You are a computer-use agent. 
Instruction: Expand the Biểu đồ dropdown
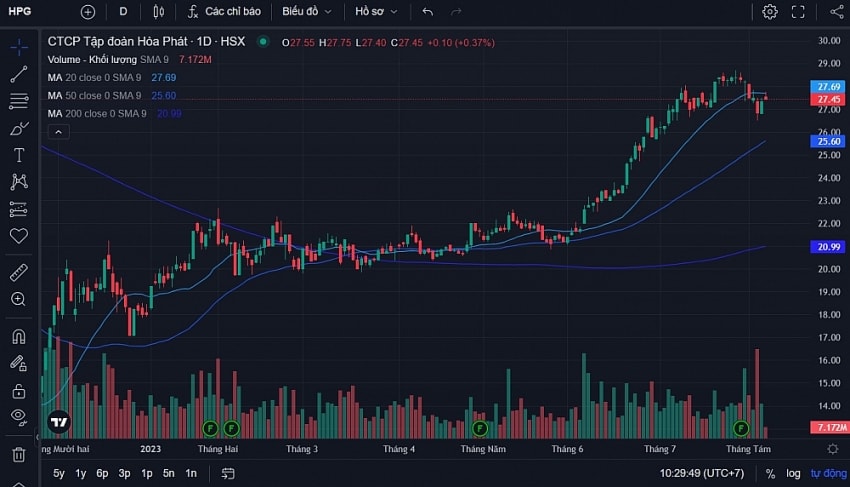[306, 11]
